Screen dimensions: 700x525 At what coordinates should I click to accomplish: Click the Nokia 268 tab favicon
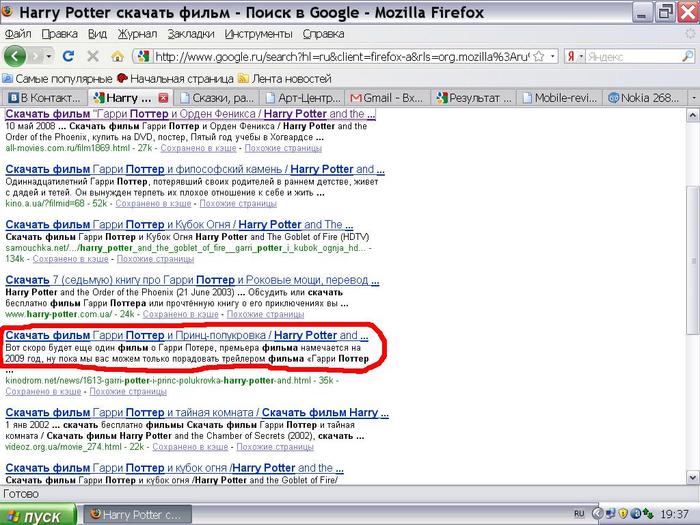coord(614,98)
